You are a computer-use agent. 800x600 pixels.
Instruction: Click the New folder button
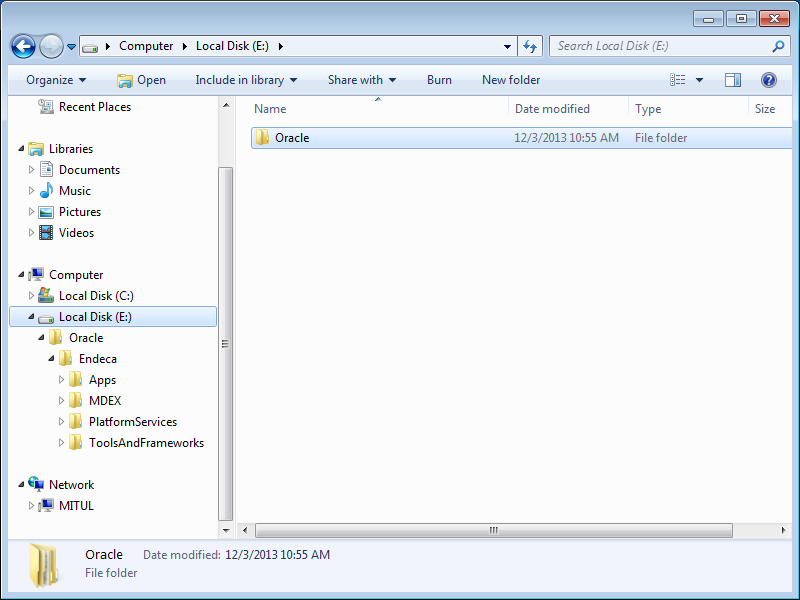tap(511, 80)
